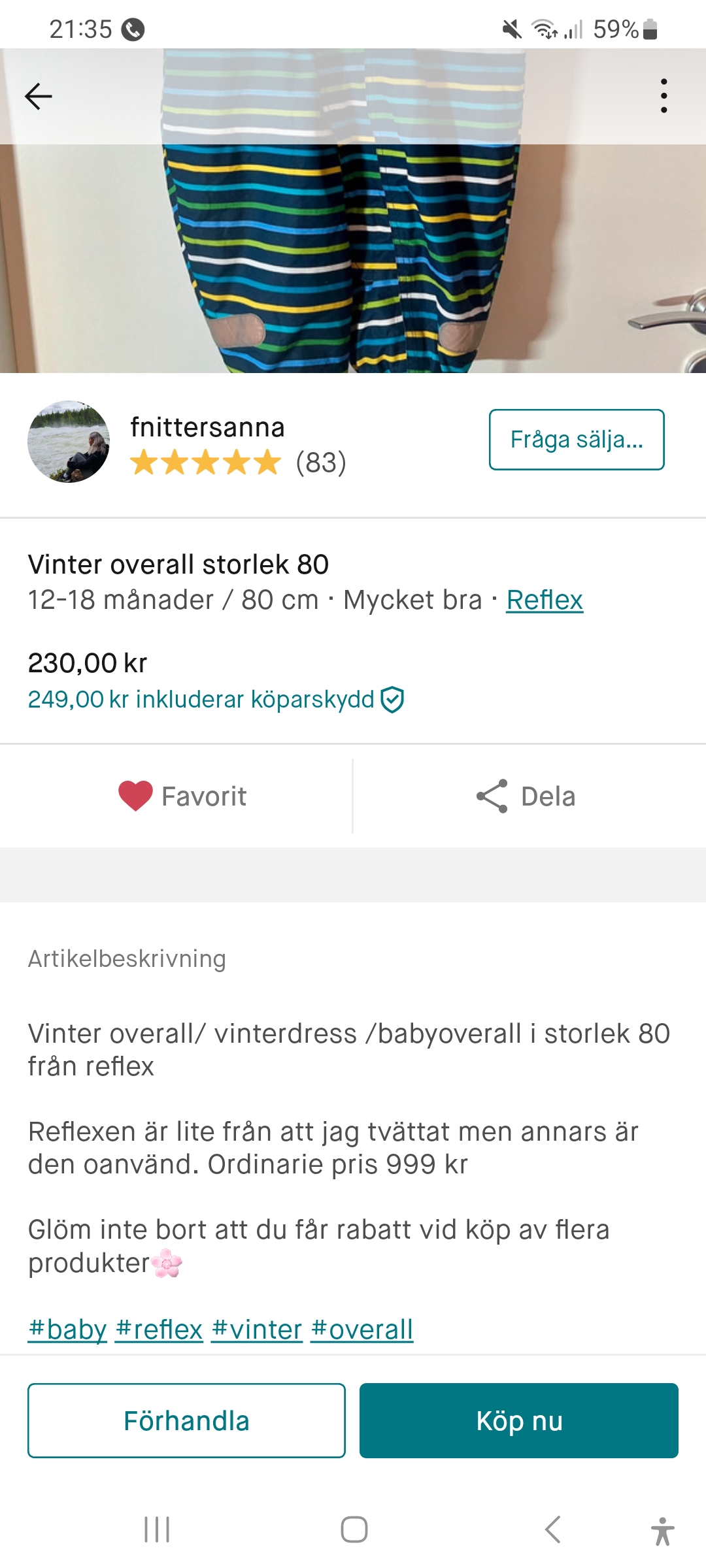This screenshot has width=706, height=1568.
Task: Open seller fnittersanna's profile picture
Action: point(69,442)
